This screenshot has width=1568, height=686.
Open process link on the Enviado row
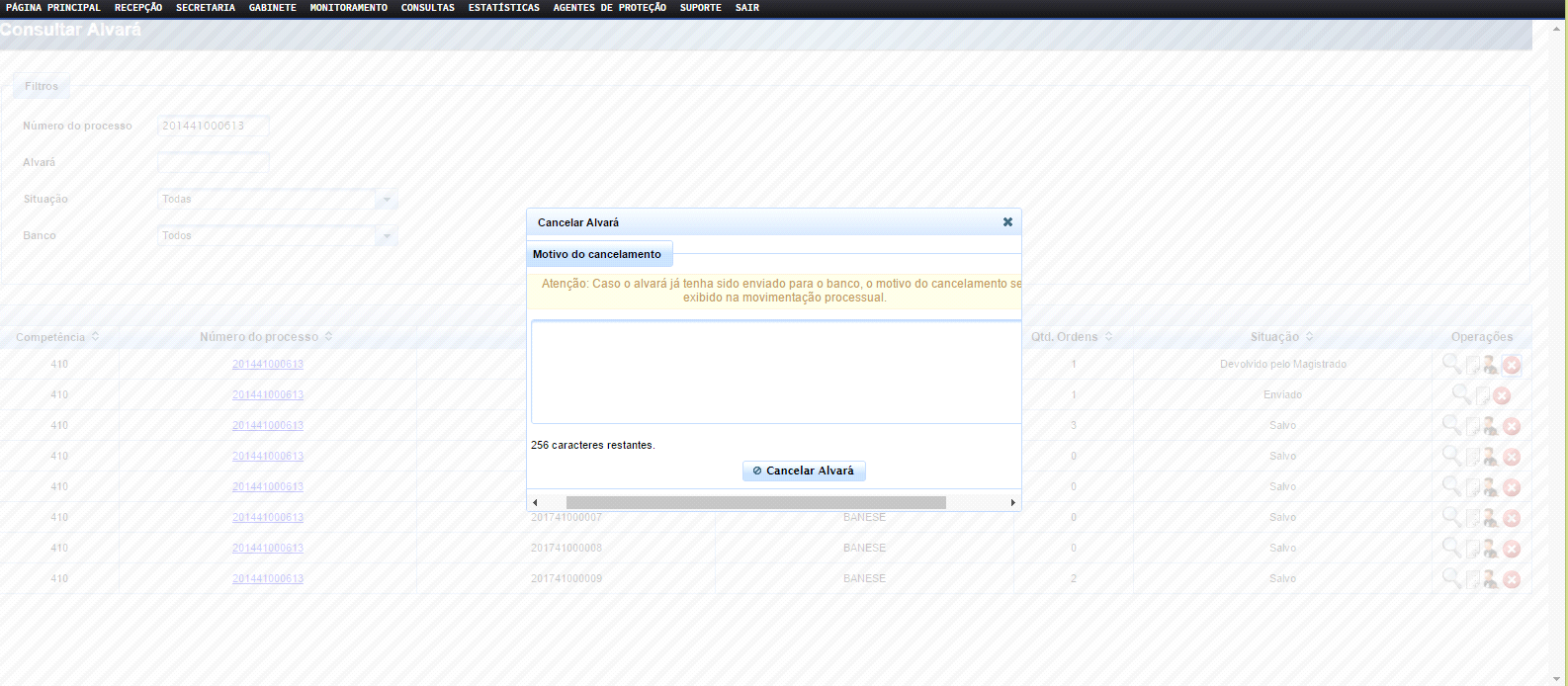click(268, 394)
